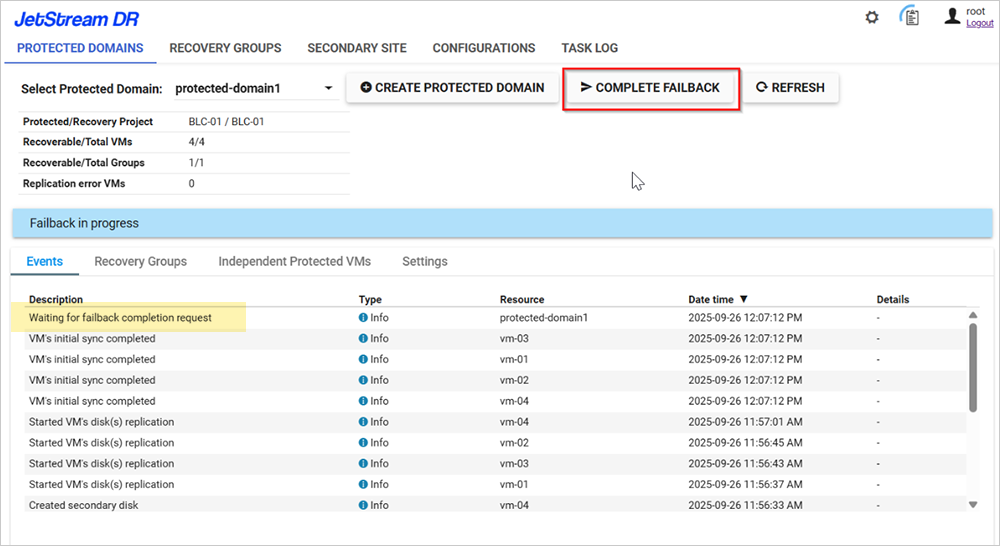Click the Date time sort arrow
The width and height of the screenshot is (1000, 546).
[744, 299]
